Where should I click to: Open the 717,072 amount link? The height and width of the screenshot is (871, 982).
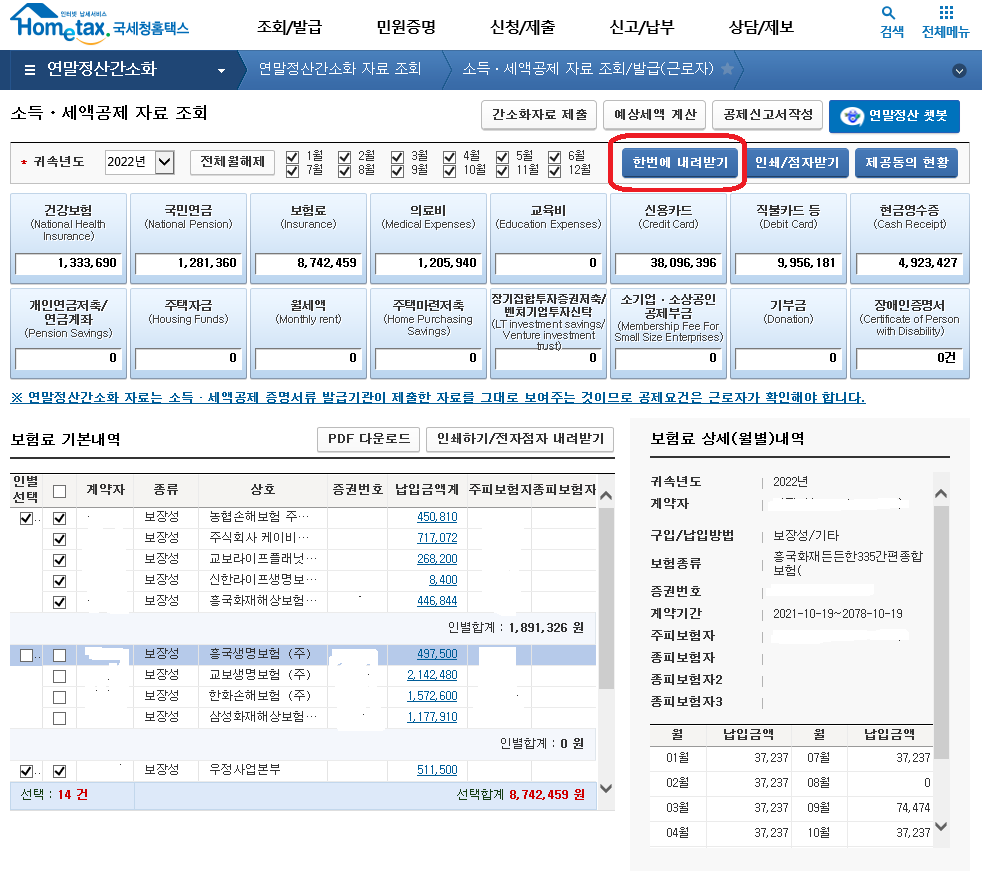click(437, 538)
